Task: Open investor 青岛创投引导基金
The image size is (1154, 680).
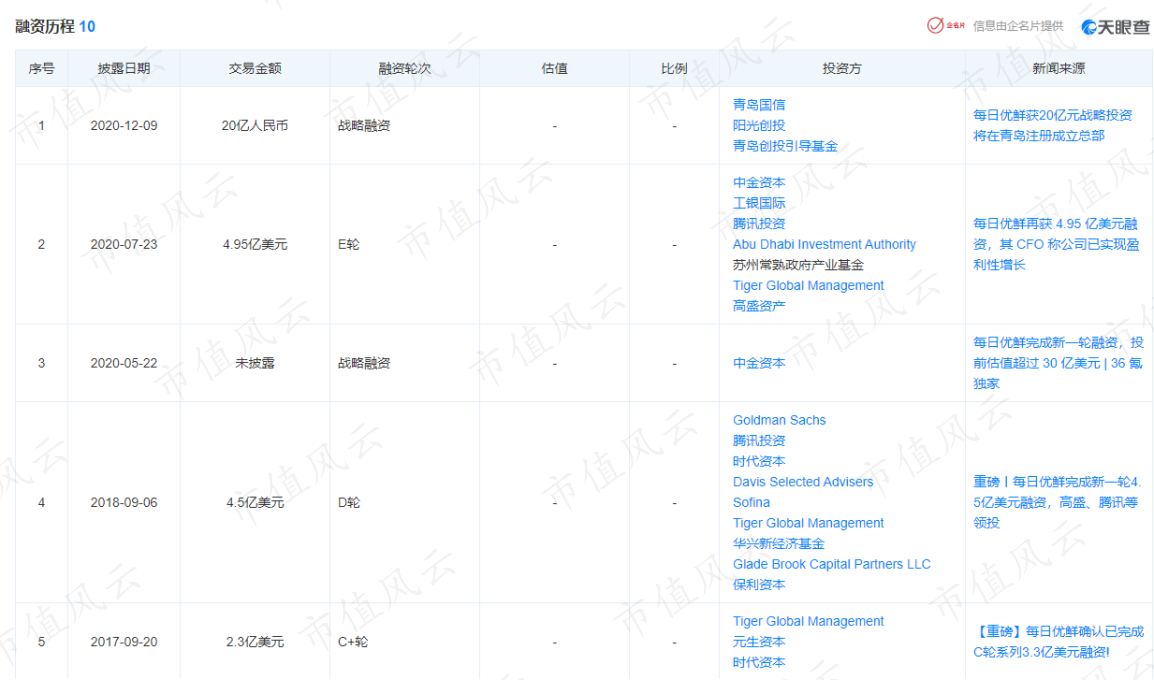Action: point(785,146)
